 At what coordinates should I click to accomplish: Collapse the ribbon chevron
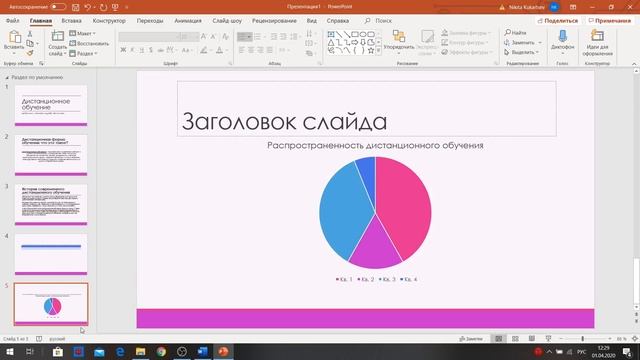[x=634, y=64]
